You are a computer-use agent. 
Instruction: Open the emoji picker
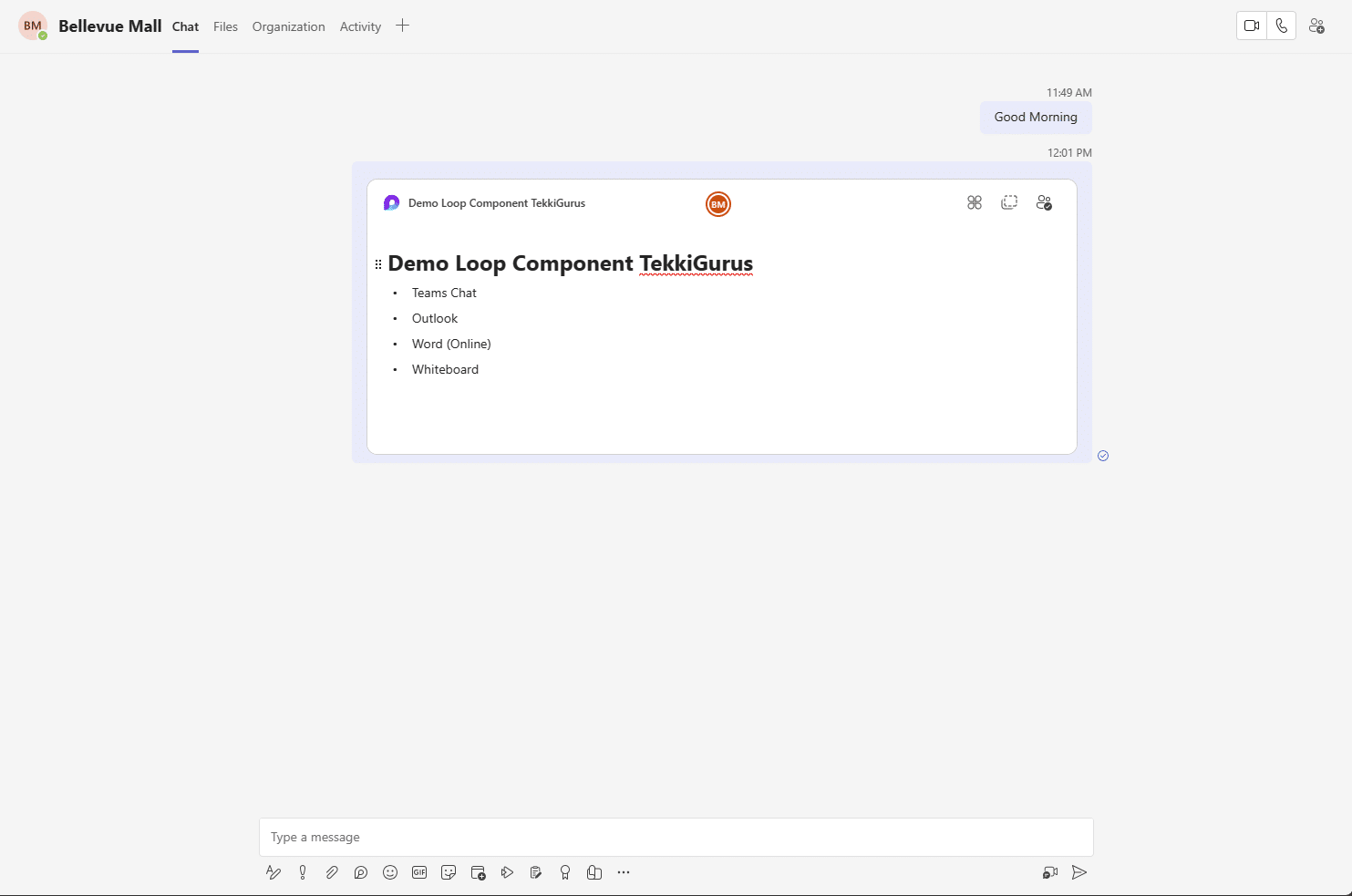pos(390,872)
